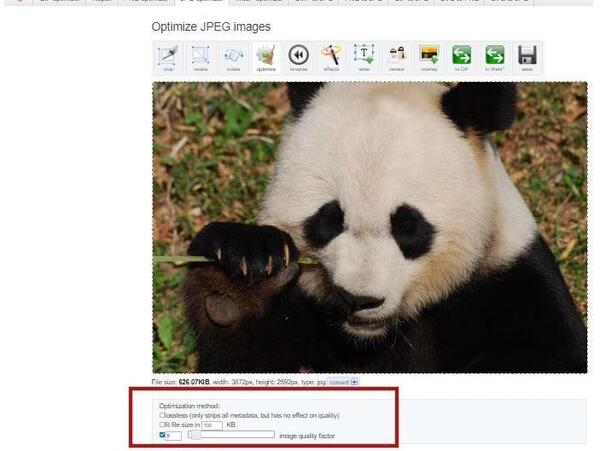This screenshot has height=451, width=600.
Task: Uncheck the image quality factor checkbox
Action: coord(162,435)
